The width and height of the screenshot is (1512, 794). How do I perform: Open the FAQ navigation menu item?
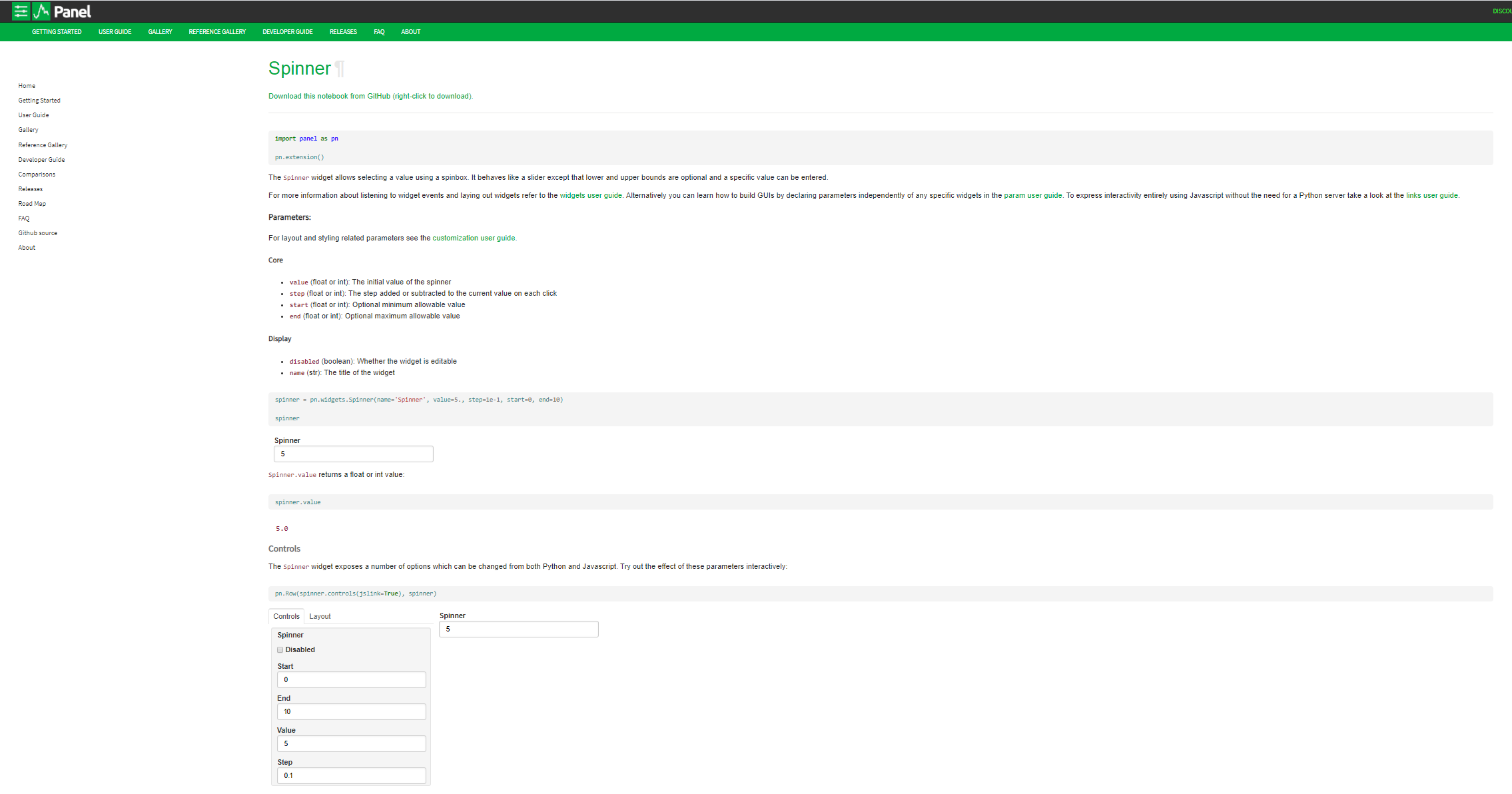coord(379,31)
